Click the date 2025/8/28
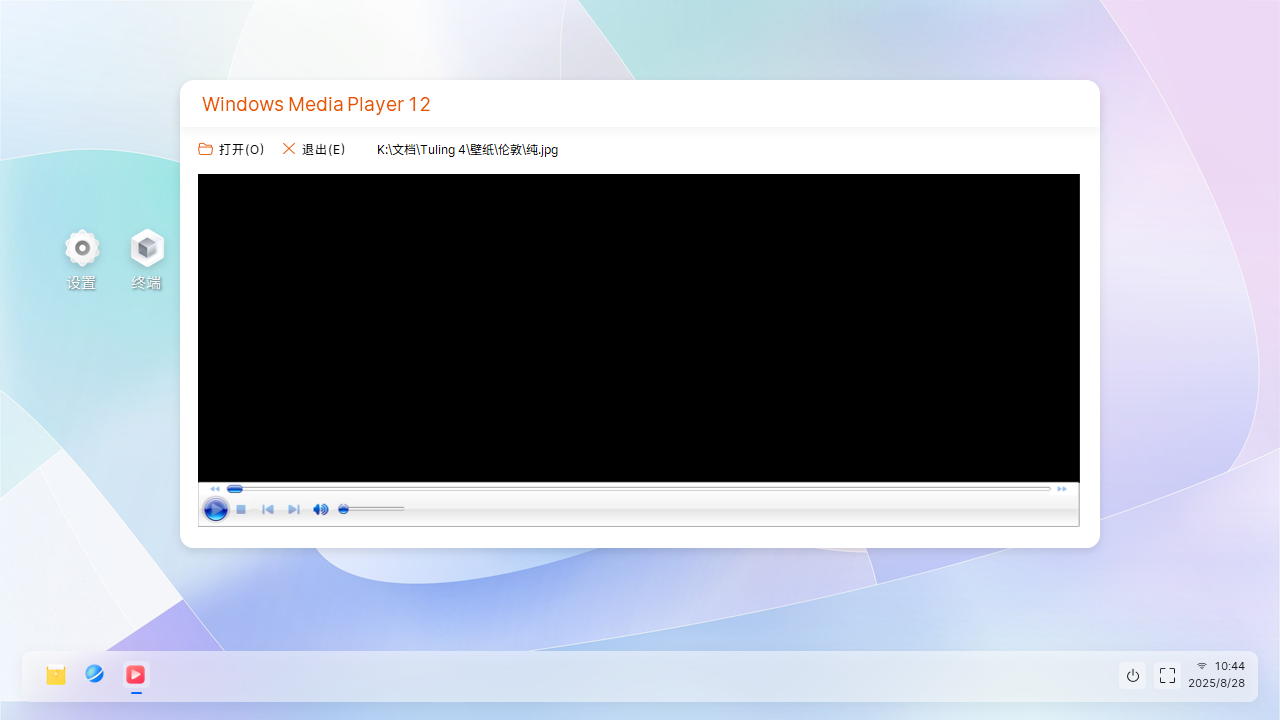Viewport: 1280px width, 720px height. (1217, 683)
